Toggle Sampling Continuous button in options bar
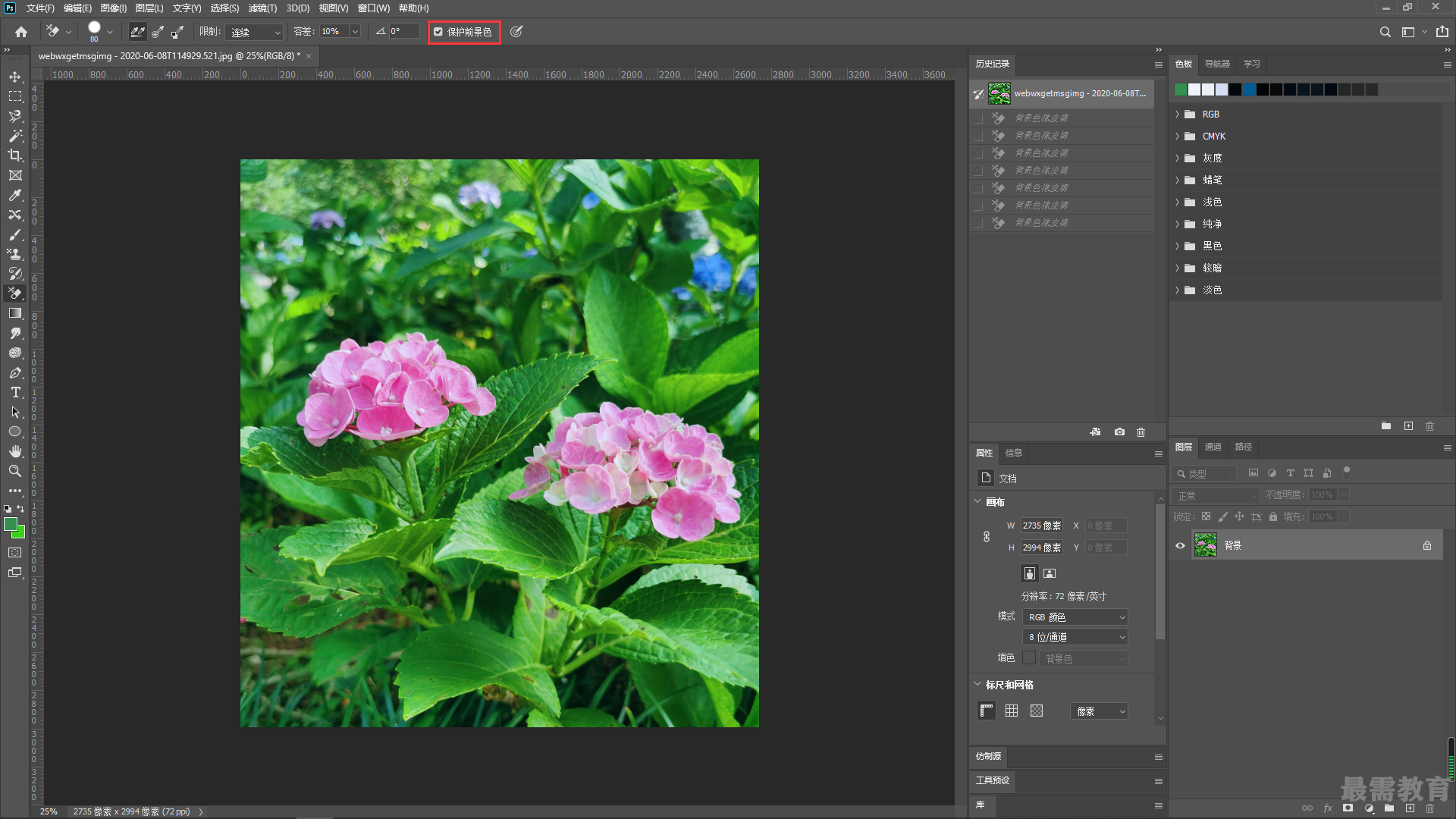The height and width of the screenshot is (819, 1456). click(137, 32)
